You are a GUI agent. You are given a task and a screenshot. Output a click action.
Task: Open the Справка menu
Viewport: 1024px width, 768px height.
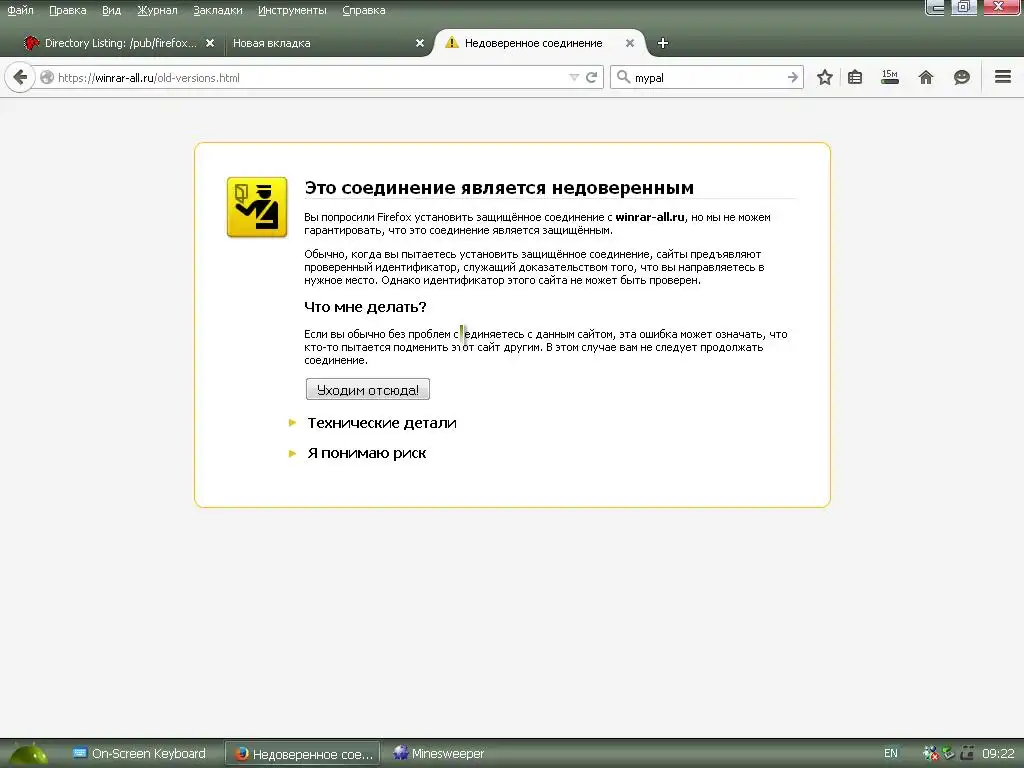(364, 10)
